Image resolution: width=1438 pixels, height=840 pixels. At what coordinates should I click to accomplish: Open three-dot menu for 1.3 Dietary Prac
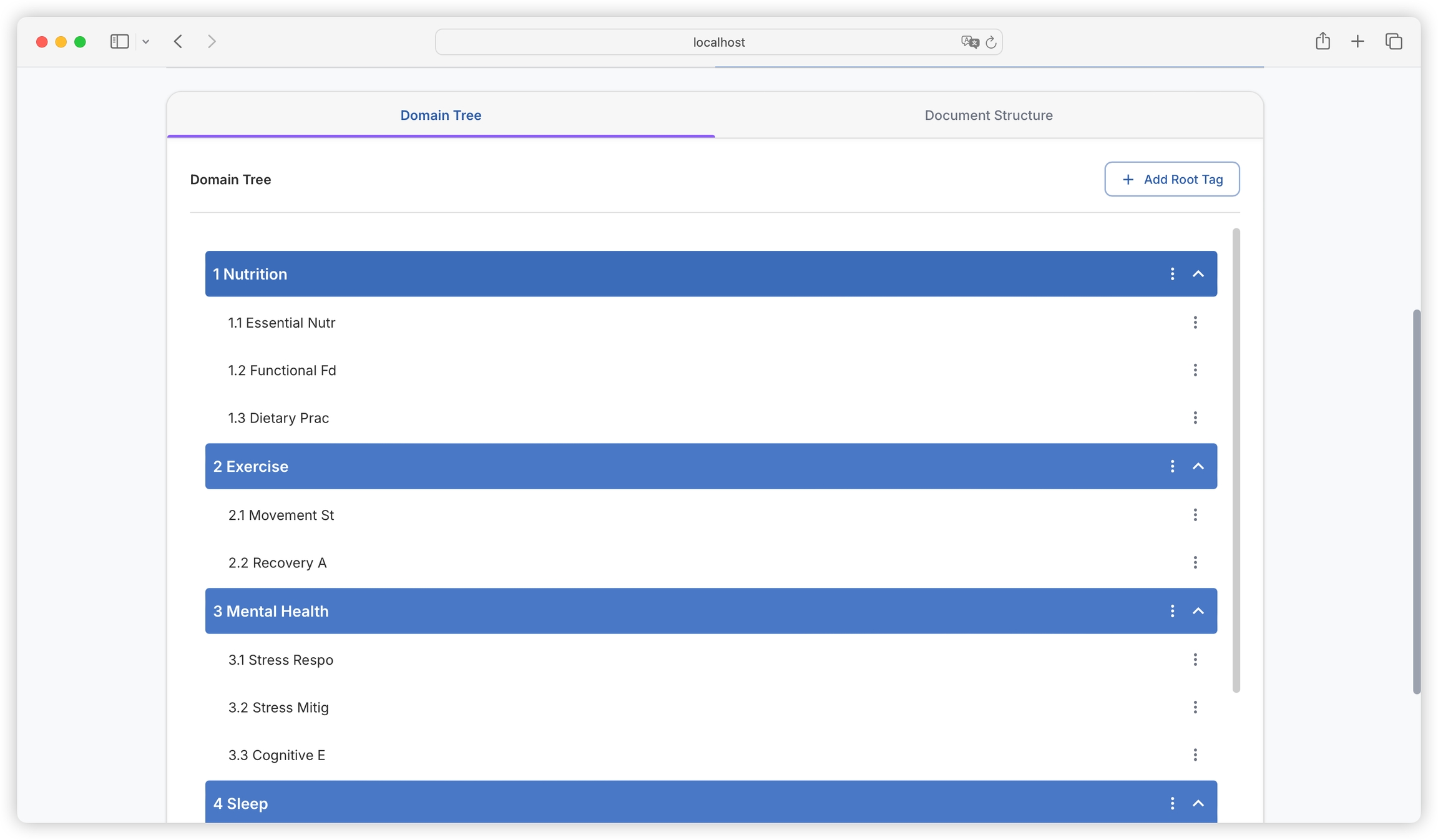pos(1195,418)
